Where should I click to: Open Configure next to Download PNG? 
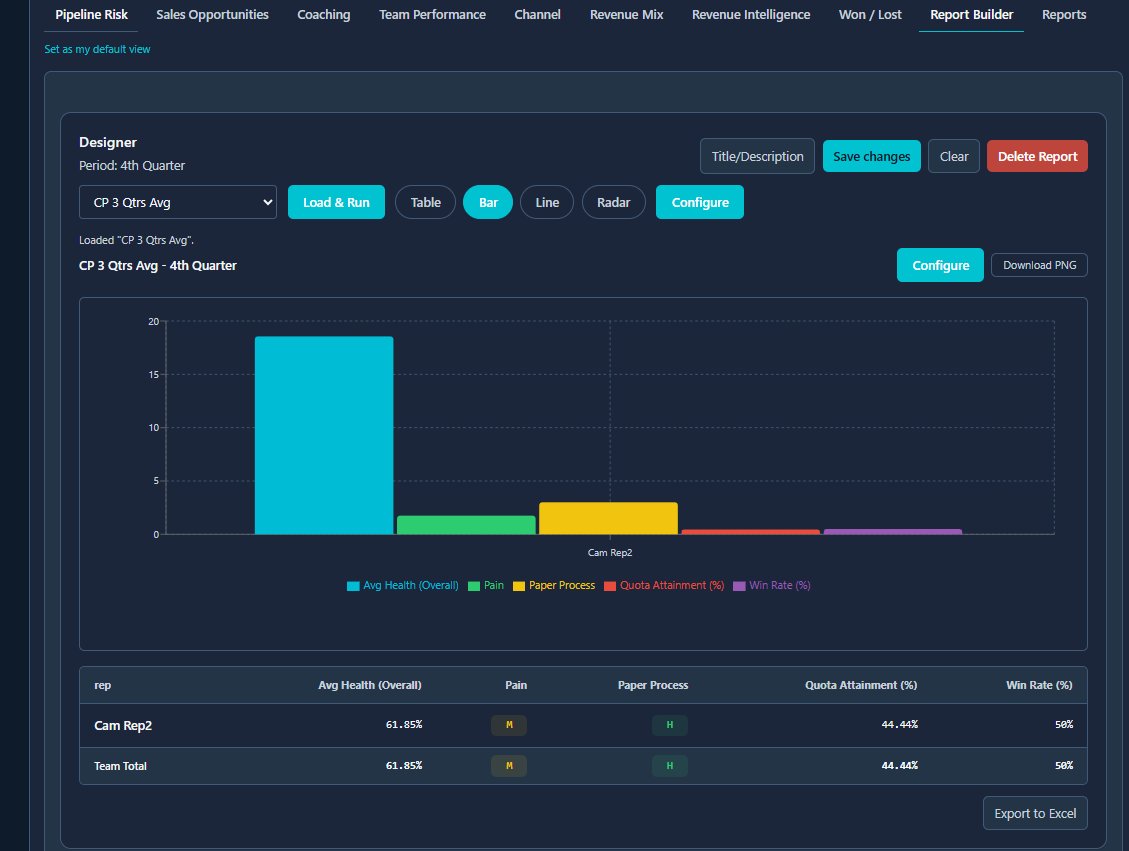[x=939, y=265]
